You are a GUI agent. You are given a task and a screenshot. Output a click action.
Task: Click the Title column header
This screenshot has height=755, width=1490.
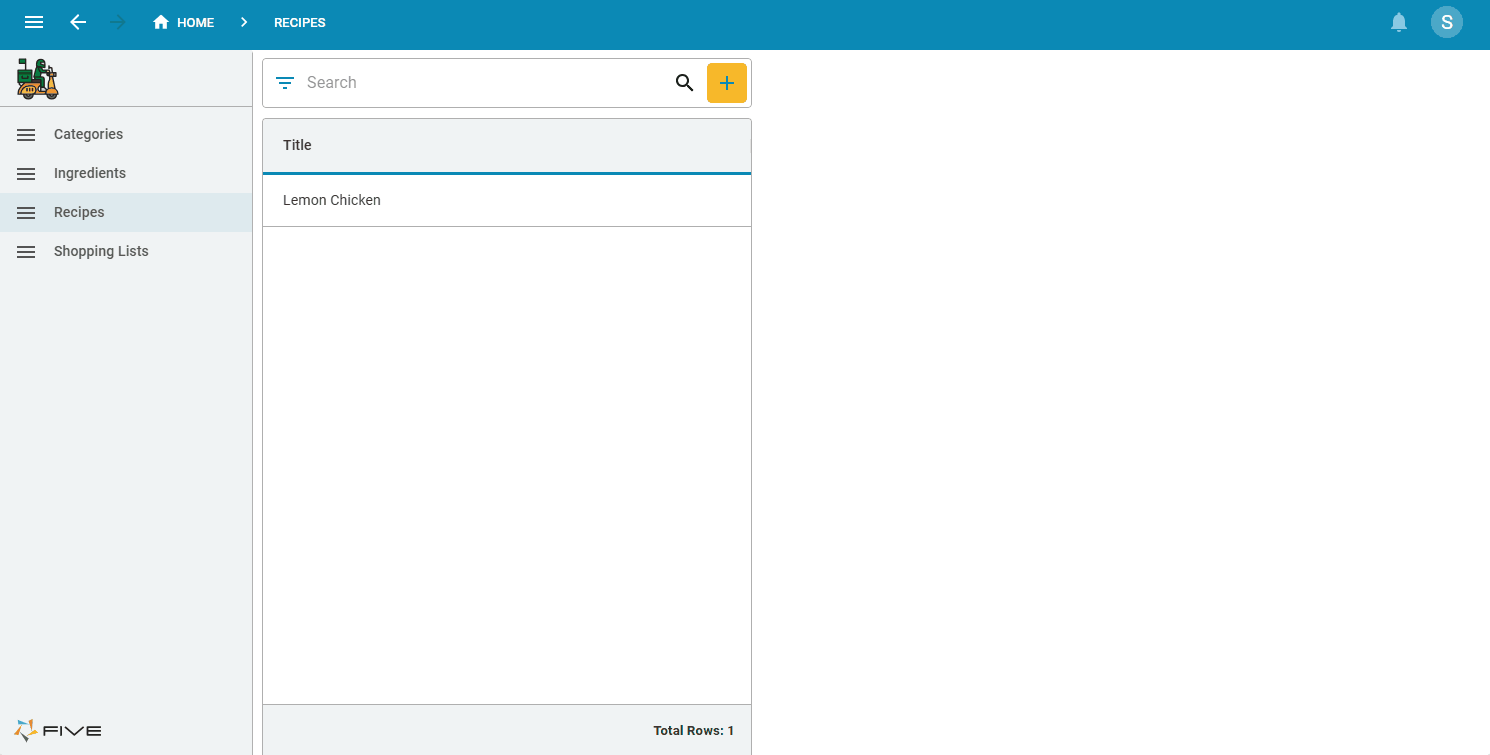point(297,145)
